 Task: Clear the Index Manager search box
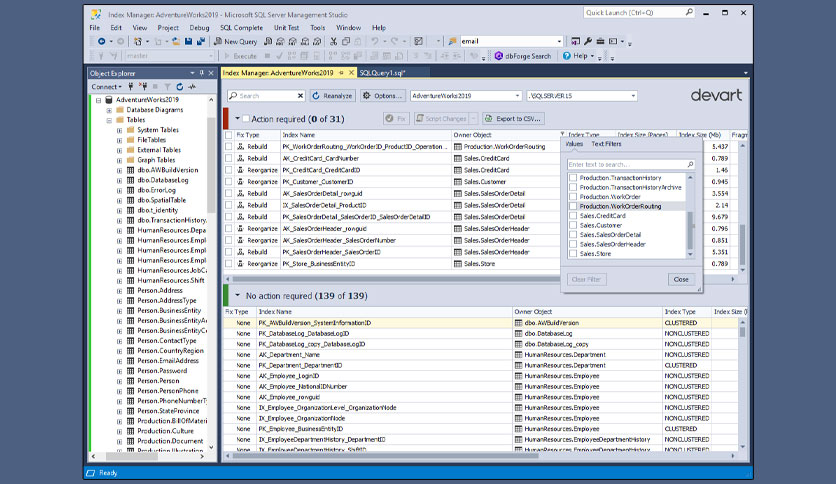click(x=300, y=96)
